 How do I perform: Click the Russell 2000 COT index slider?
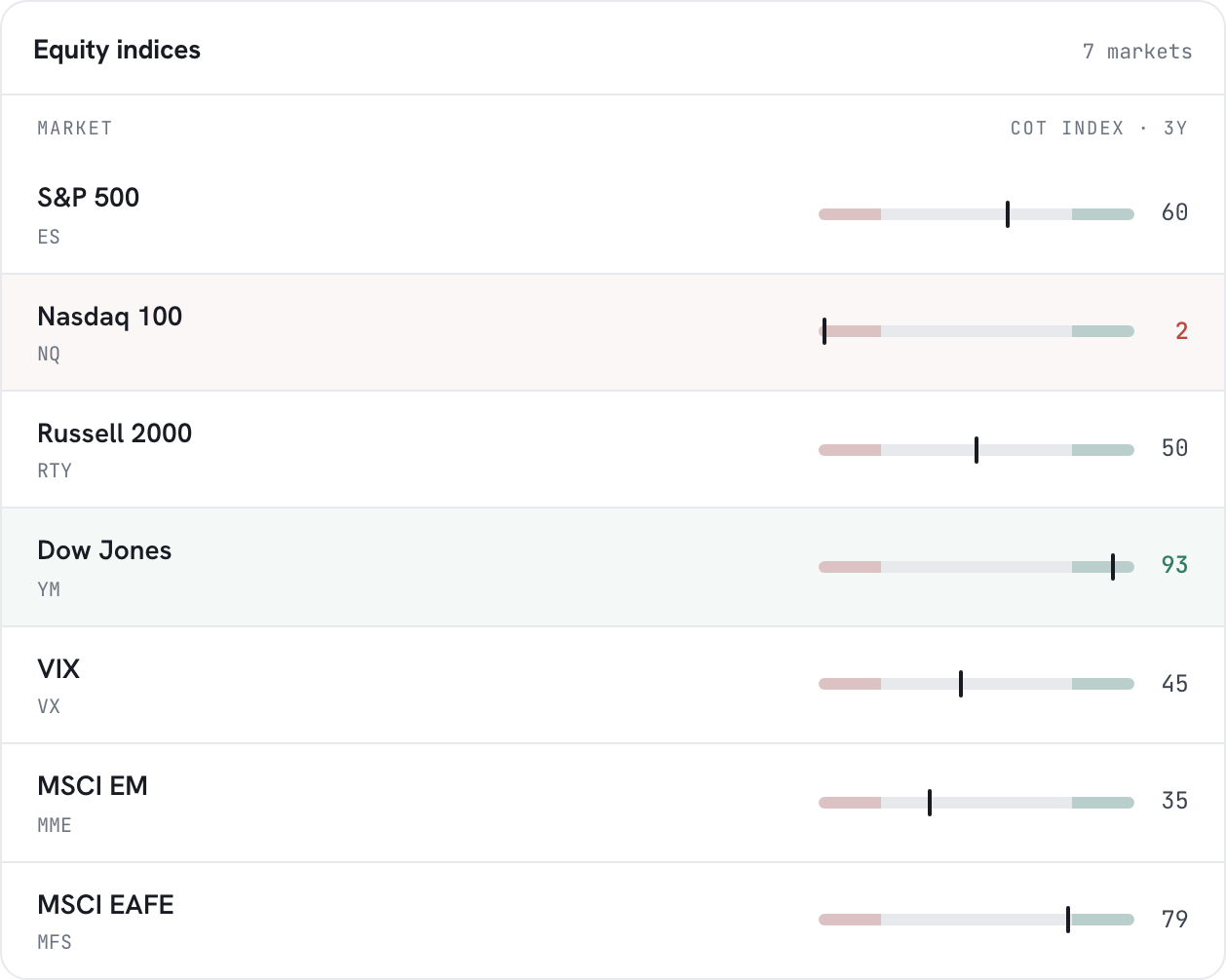tap(977, 450)
